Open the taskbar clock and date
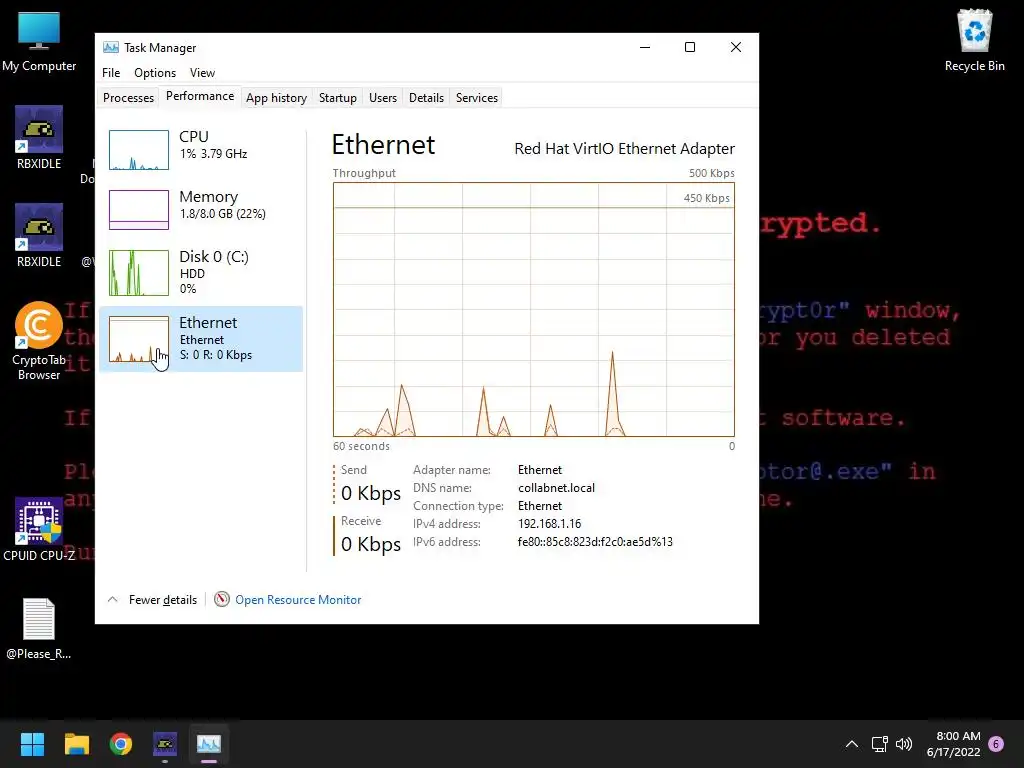Viewport: 1024px width, 768px height. click(x=953, y=744)
